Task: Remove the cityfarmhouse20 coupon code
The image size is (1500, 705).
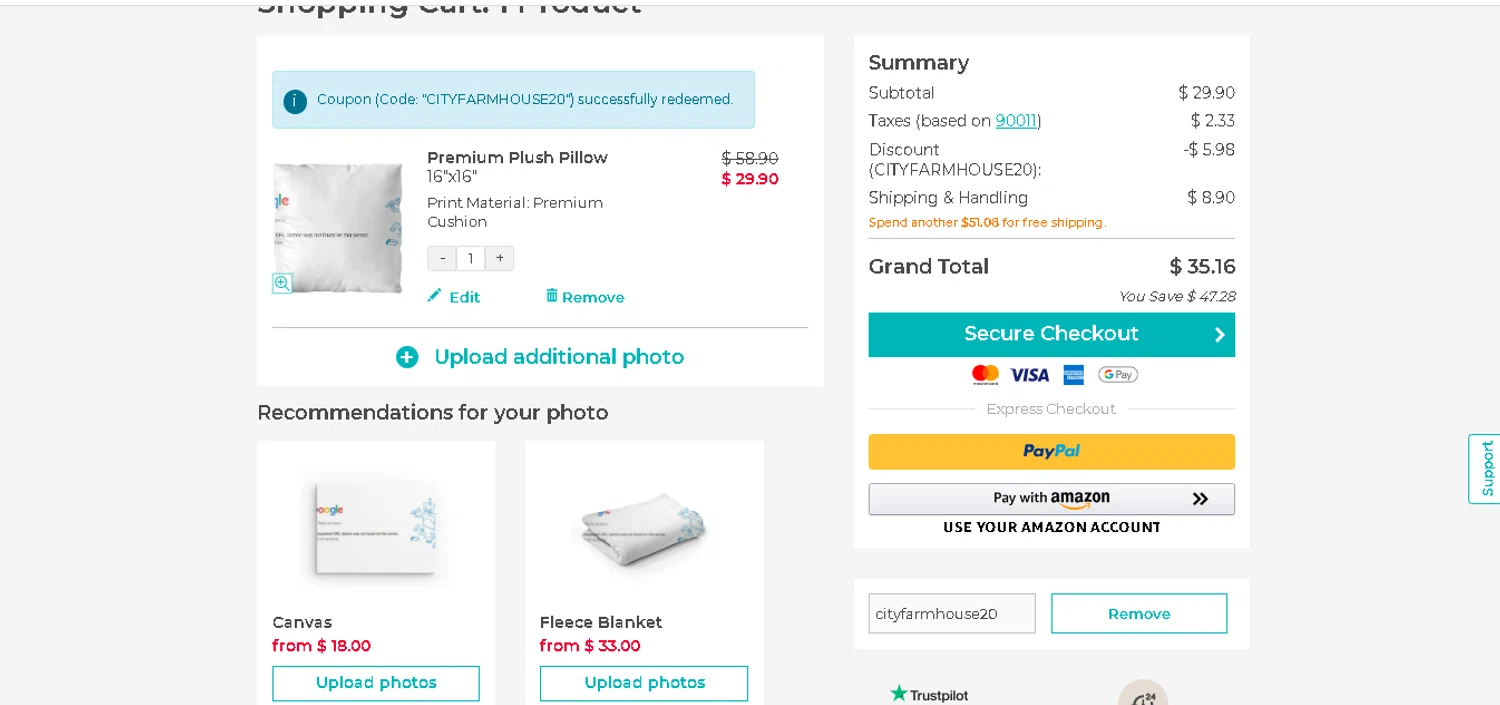Action: pyautogui.click(x=1138, y=614)
